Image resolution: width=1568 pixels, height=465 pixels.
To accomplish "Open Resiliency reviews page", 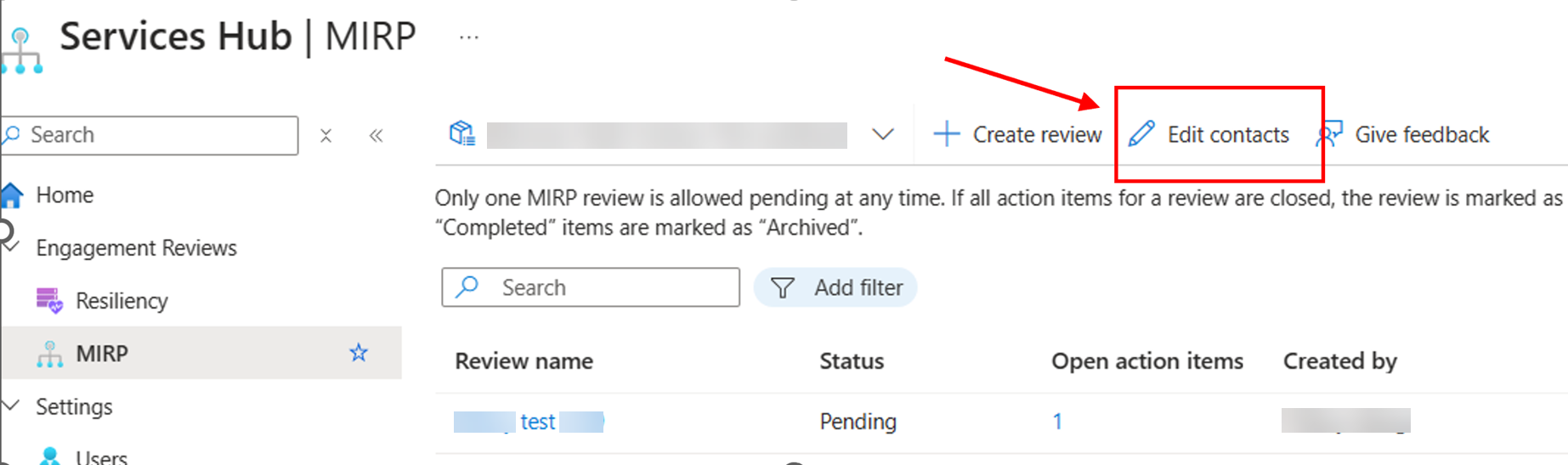I will pos(122,301).
